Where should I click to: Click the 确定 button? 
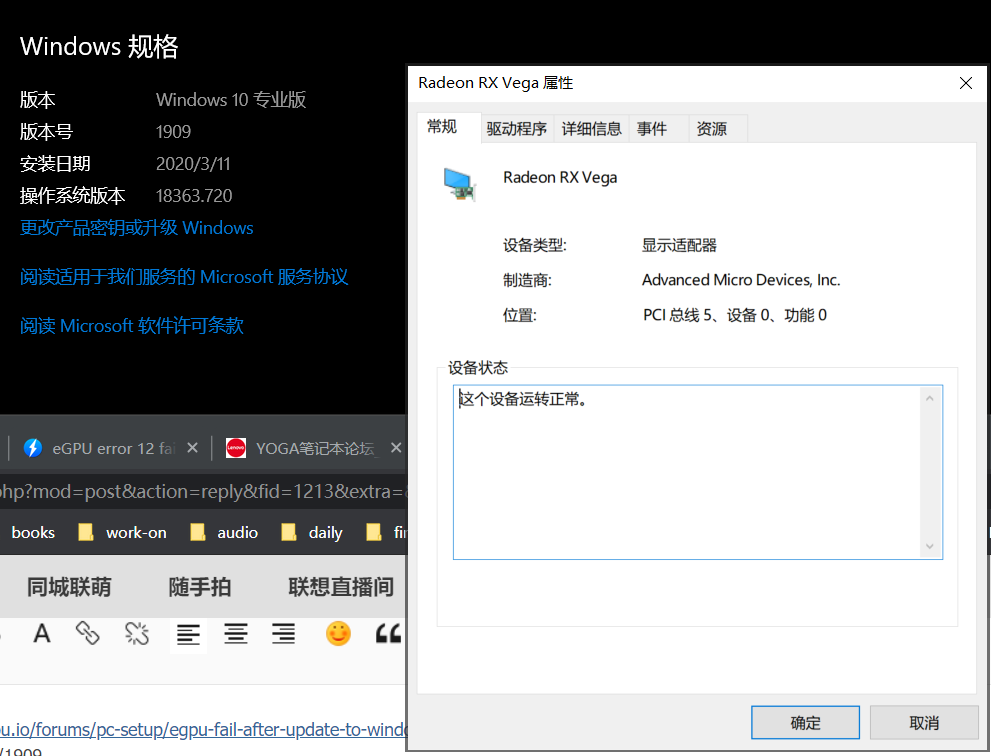(x=805, y=722)
